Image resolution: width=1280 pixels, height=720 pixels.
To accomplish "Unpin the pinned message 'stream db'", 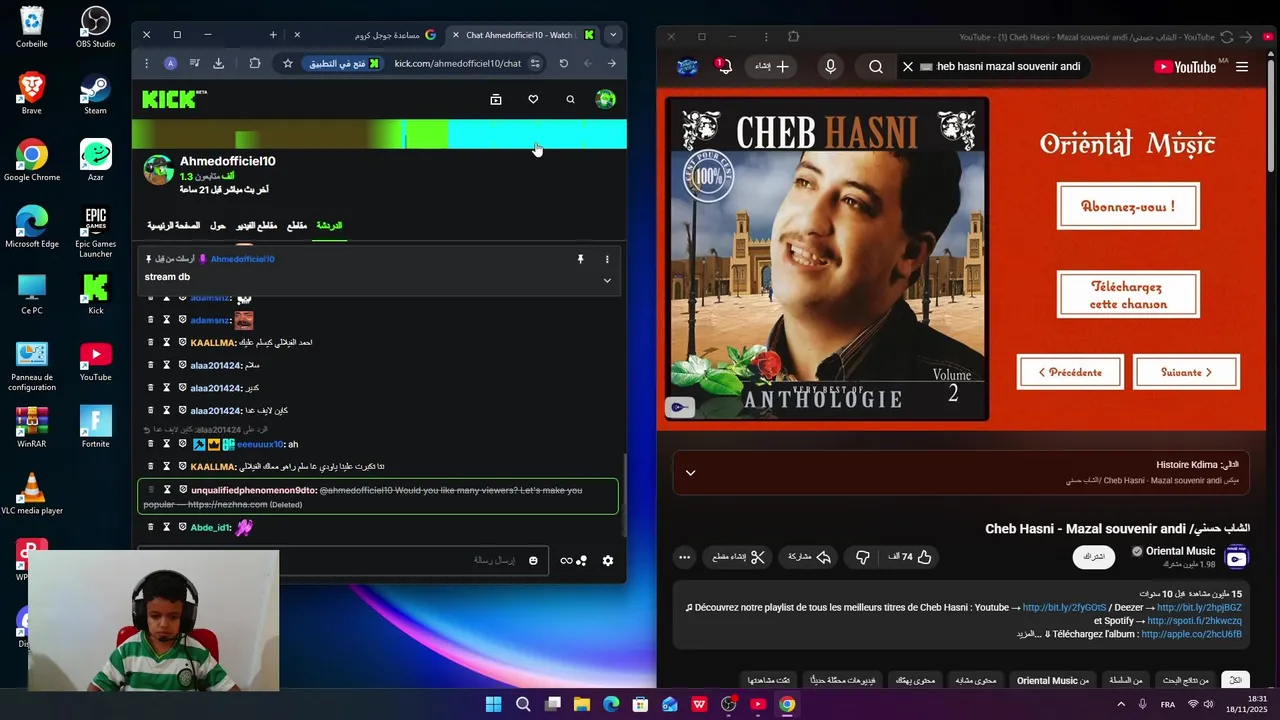I will [580, 259].
